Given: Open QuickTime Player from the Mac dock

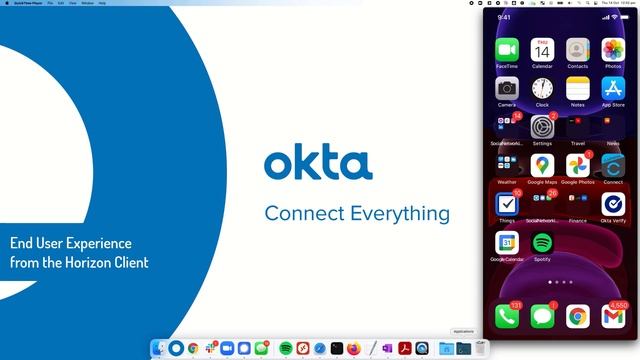Looking at the screenshot, I should (x=422, y=349).
